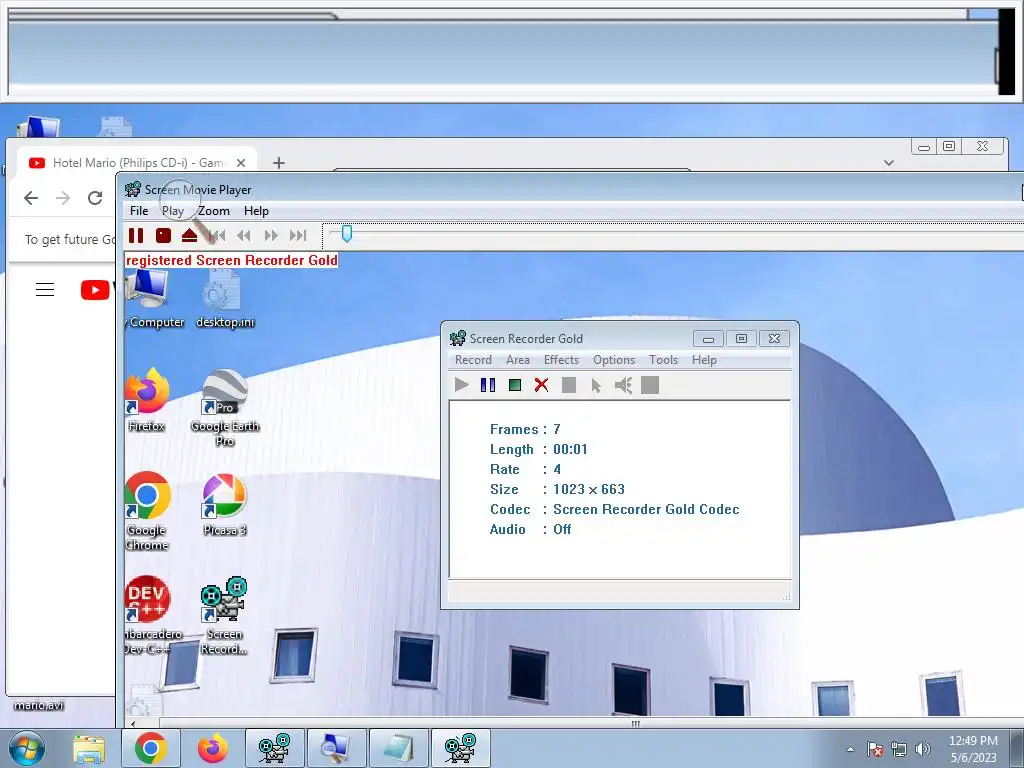Click the notepad taskbar button
The image size is (1024, 768).
(399, 748)
